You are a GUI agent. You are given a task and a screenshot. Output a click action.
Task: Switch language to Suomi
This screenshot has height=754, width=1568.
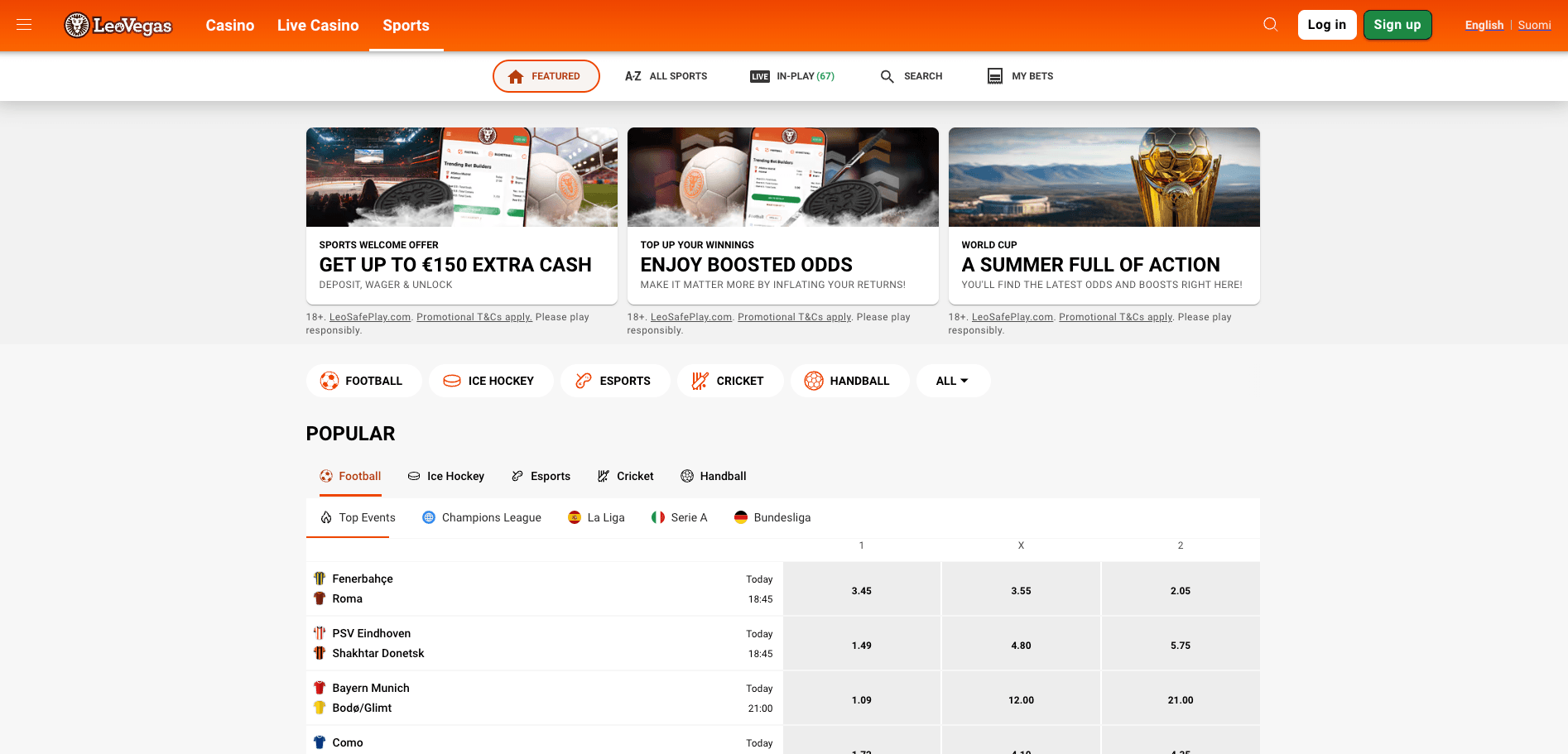point(1534,25)
